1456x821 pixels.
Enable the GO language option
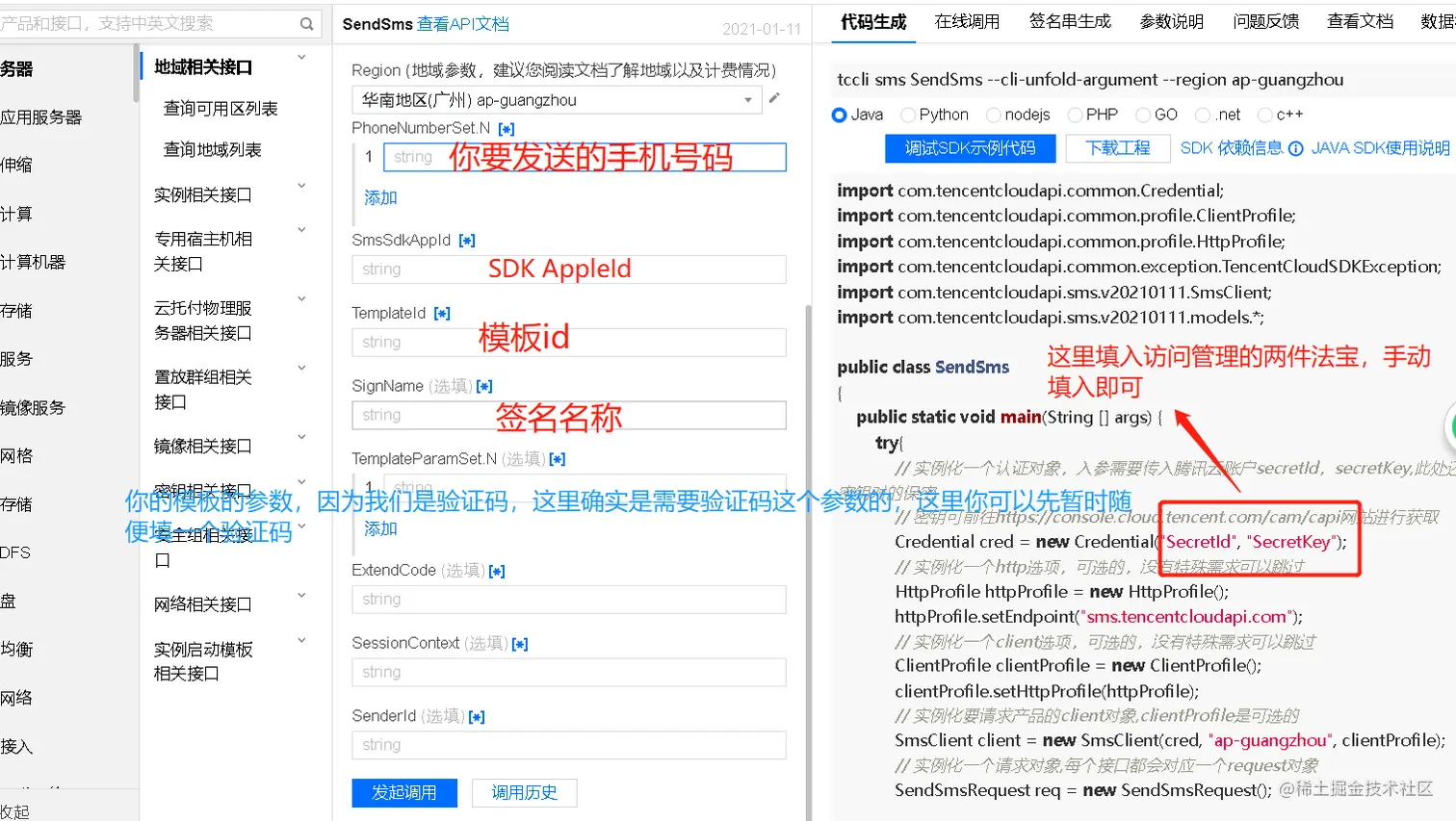[x=1142, y=114]
